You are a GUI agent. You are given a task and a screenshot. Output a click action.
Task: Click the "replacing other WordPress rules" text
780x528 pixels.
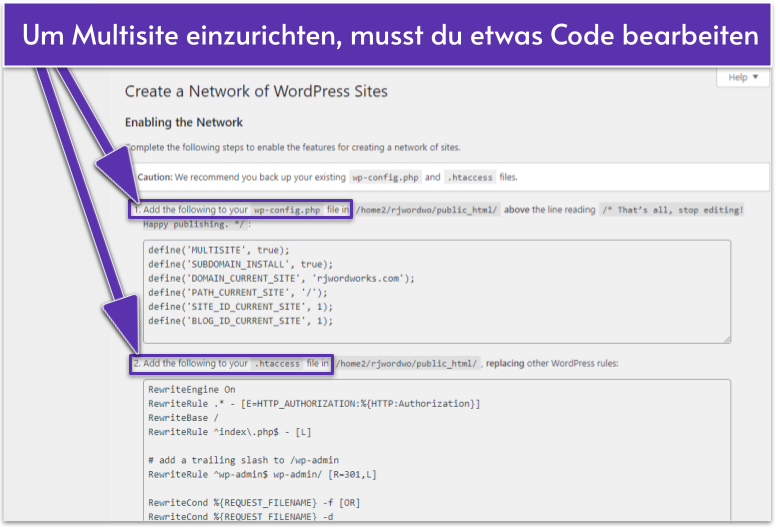tap(552, 364)
